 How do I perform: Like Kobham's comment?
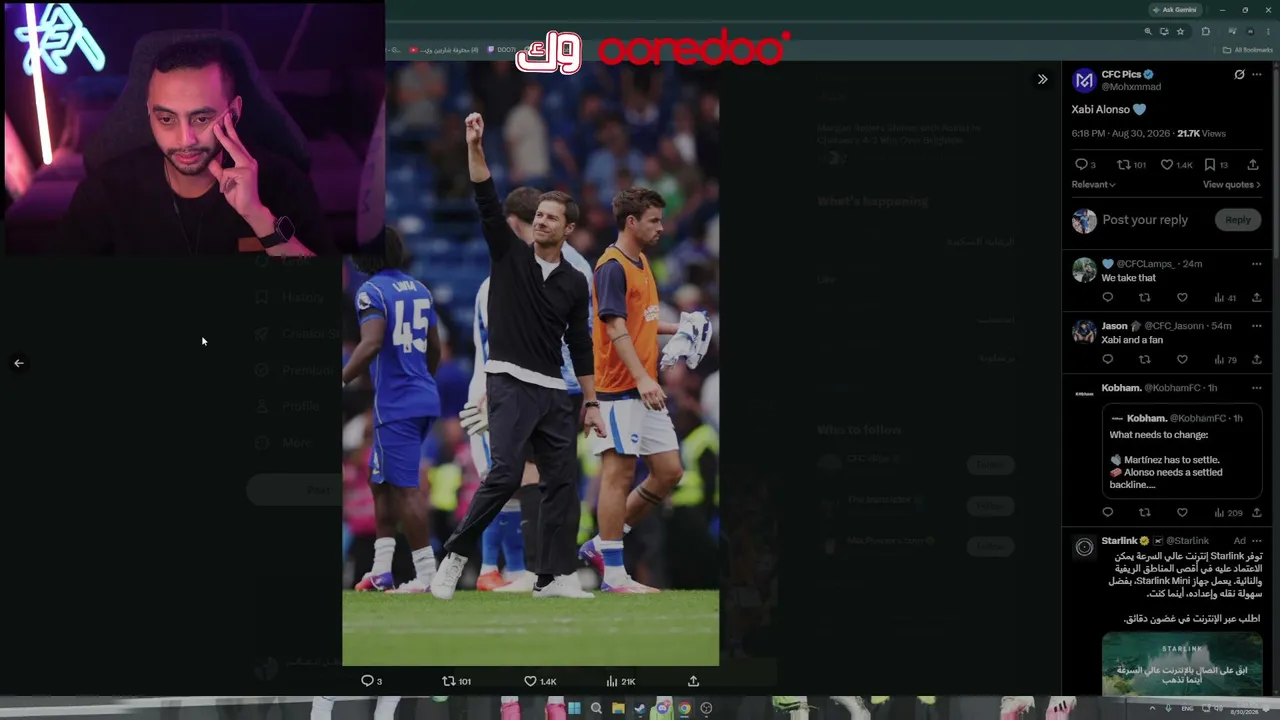(x=1182, y=513)
